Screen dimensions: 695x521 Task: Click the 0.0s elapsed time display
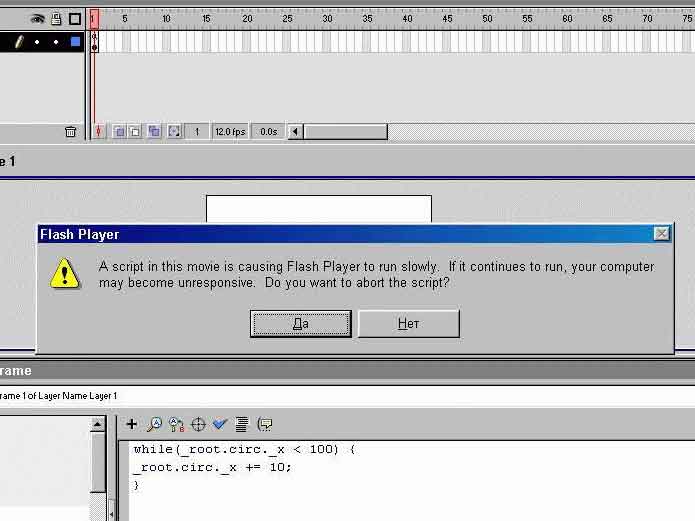pos(269,132)
